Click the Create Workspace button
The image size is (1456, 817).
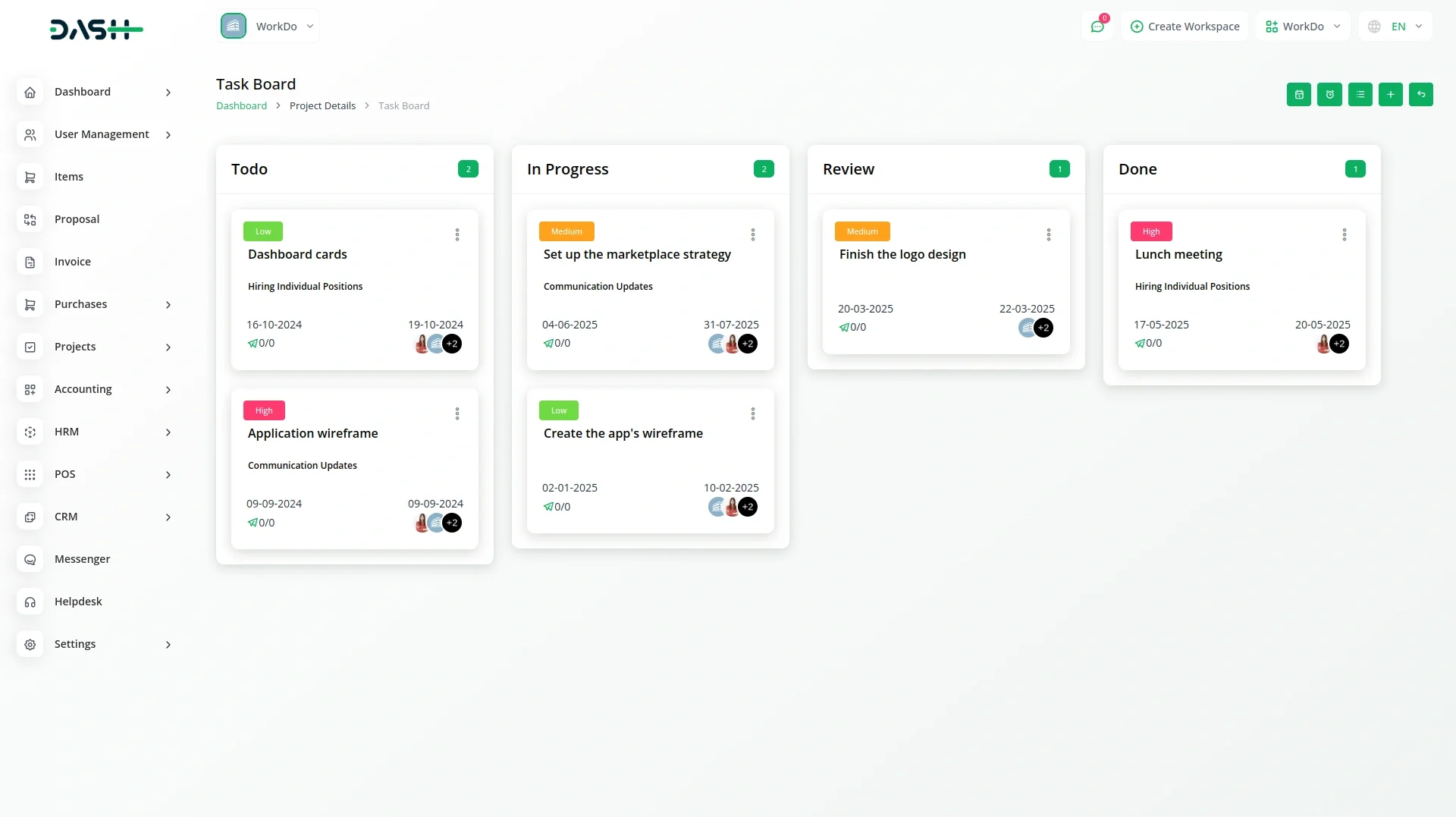point(1185,27)
